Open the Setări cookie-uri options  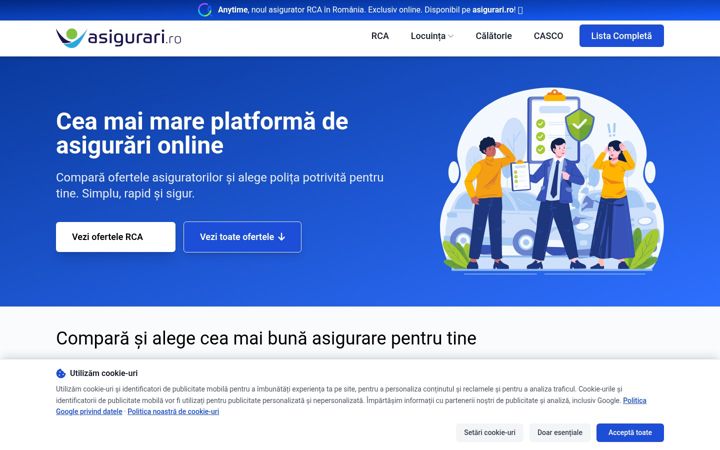tap(489, 433)
